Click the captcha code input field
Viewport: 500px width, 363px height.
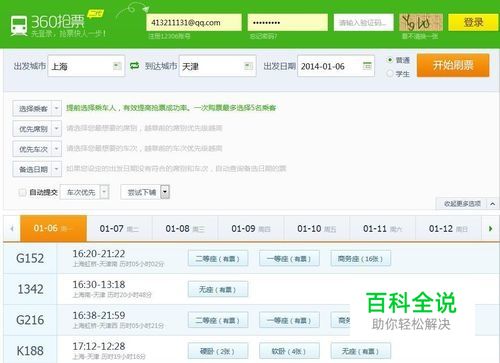tap(364, 22)
